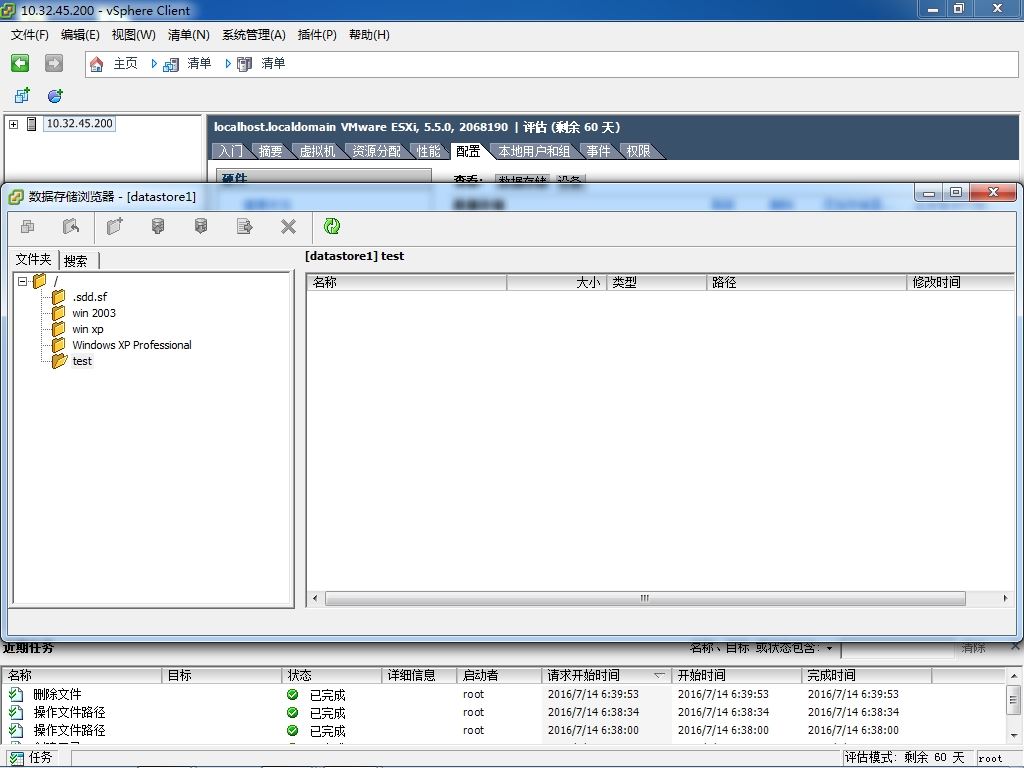Open the 帮助(H) menu
Screen dimensions: 1024x768
(369, 35)
